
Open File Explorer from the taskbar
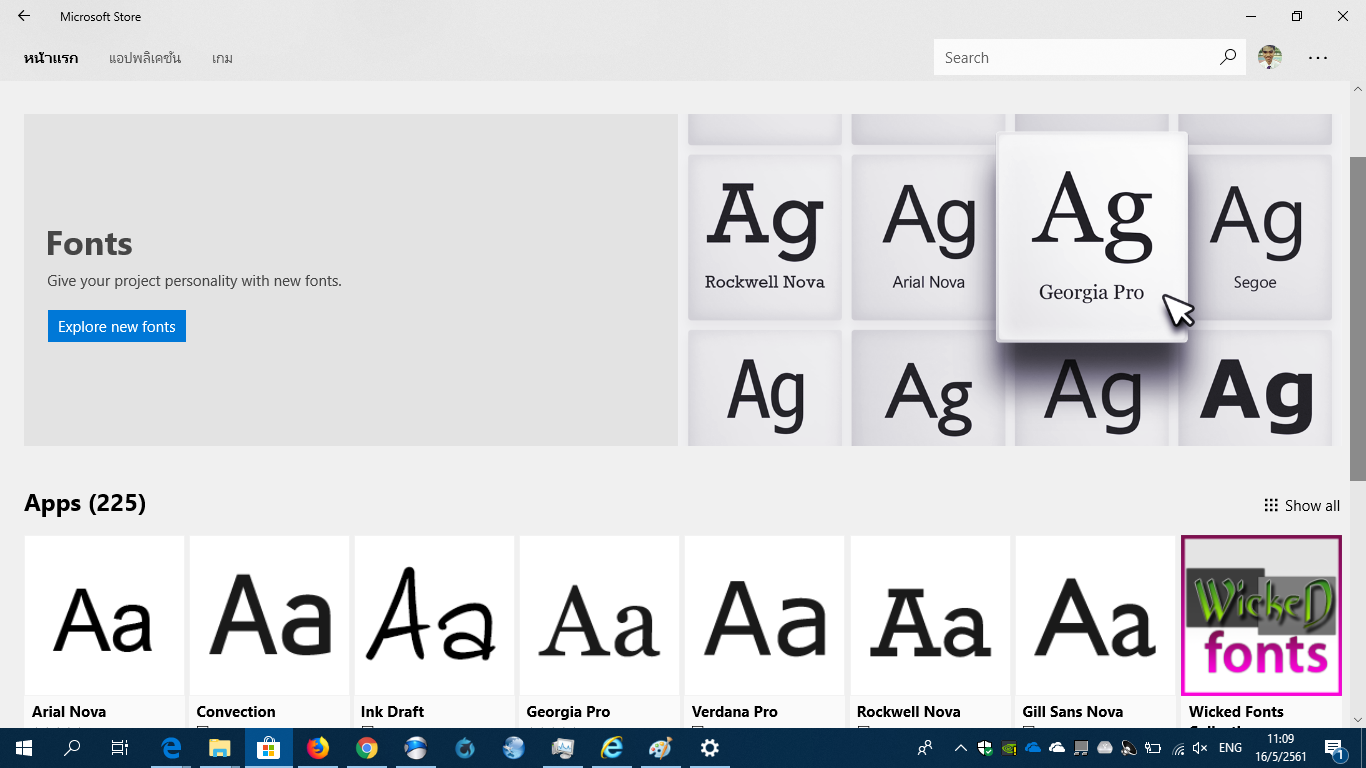point(220,747)
